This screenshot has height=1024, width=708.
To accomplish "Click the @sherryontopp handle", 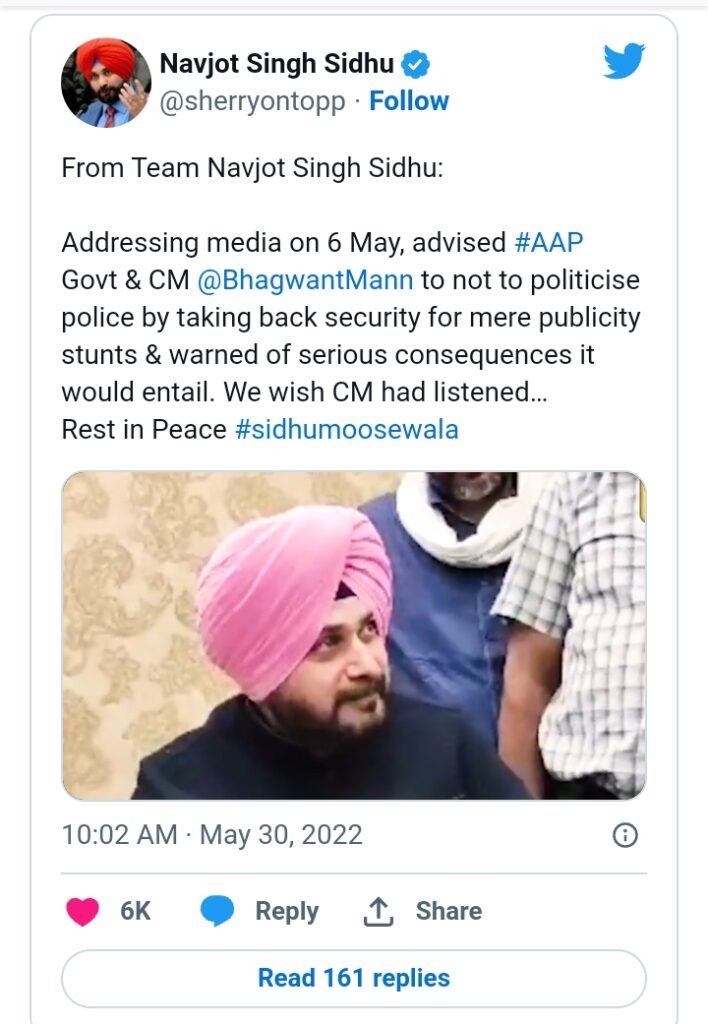I will [x=253, y=101].
